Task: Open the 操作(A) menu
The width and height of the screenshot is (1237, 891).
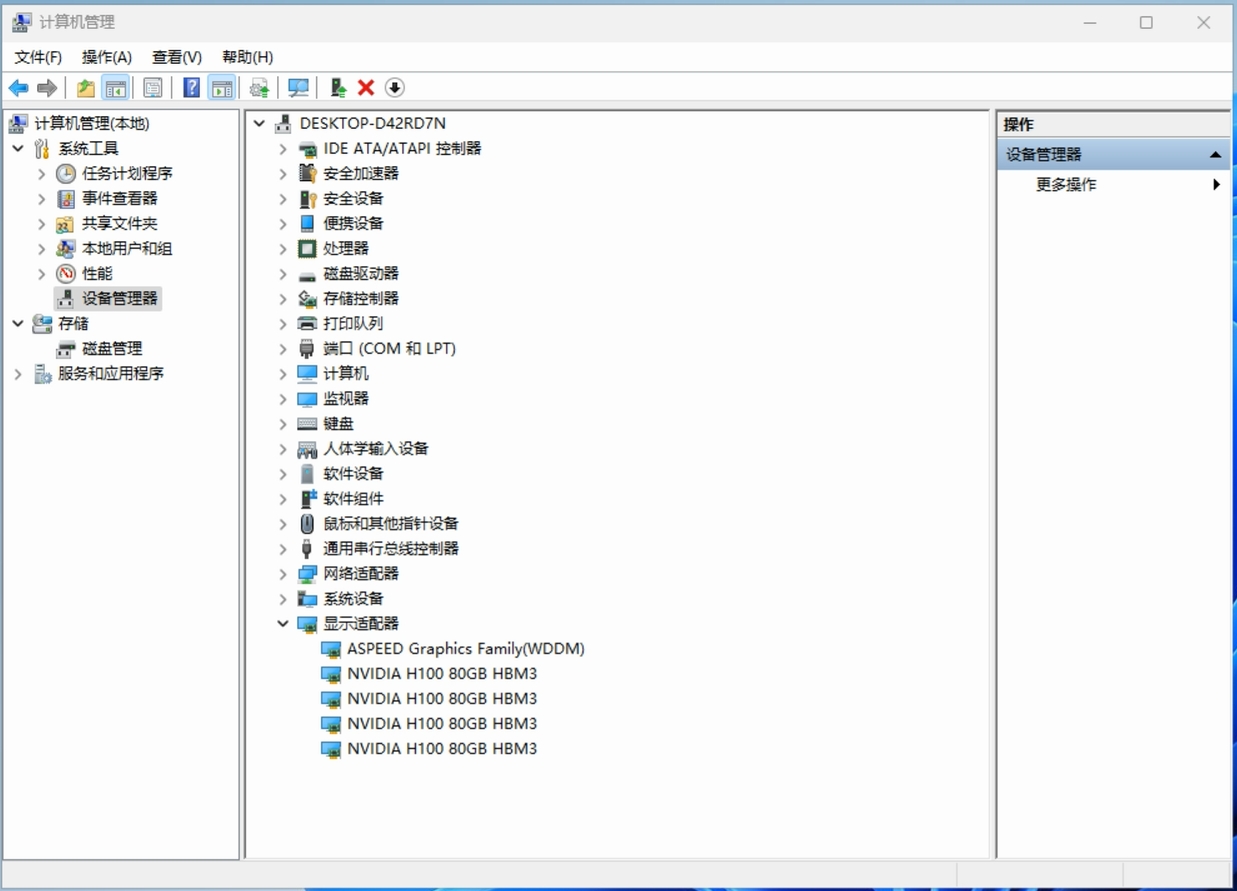Action: [x=107, y=57]
